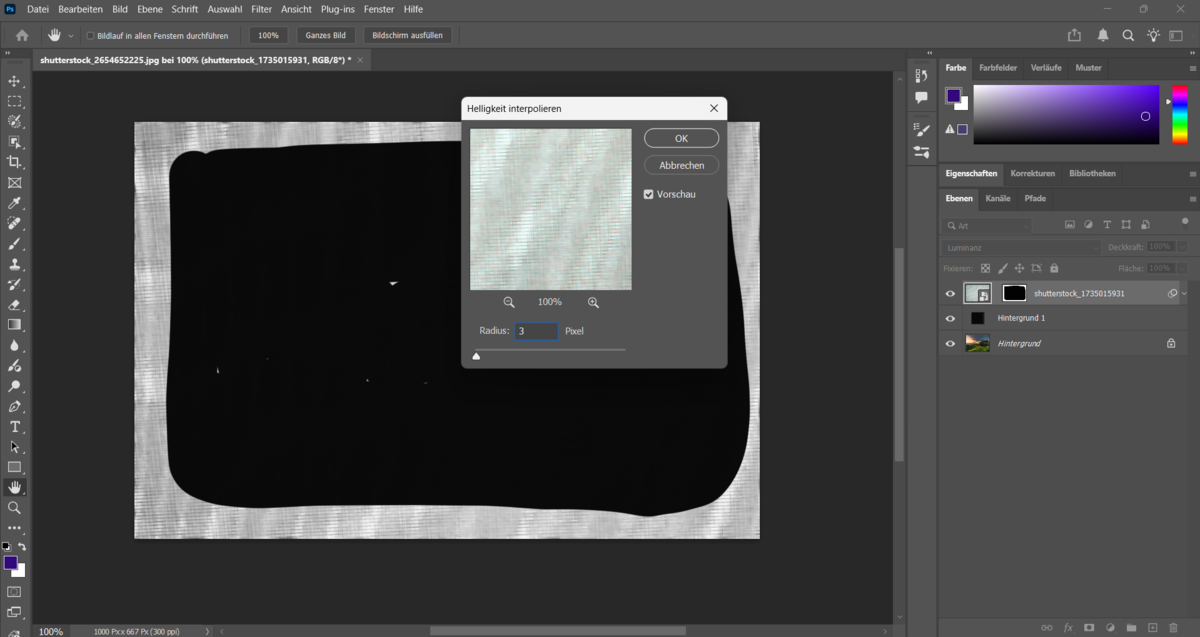Open the Luminanz blend mode dropdown
The height and width of the screenshot is (637, 1200).
coord(1020,246)
